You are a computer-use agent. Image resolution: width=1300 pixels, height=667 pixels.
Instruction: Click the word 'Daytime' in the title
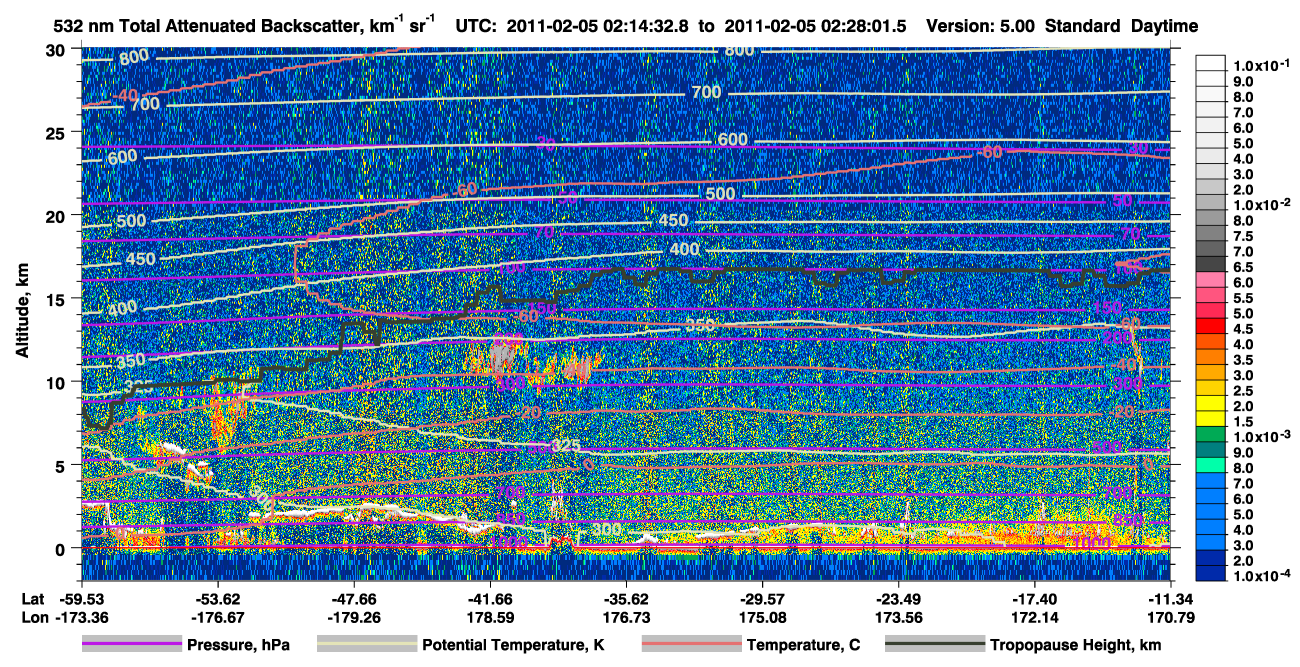(1164, 27)
